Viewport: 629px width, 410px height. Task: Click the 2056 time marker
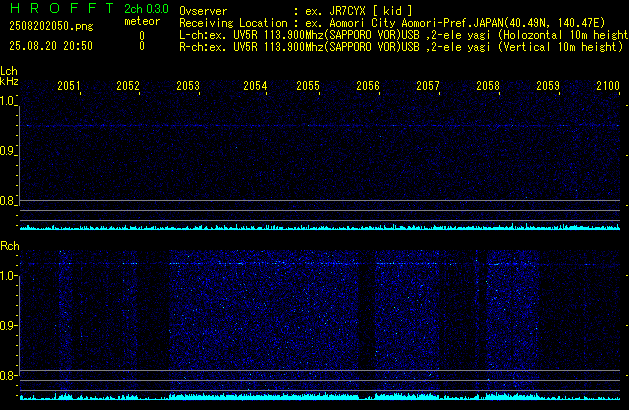[x=368, y=86]
